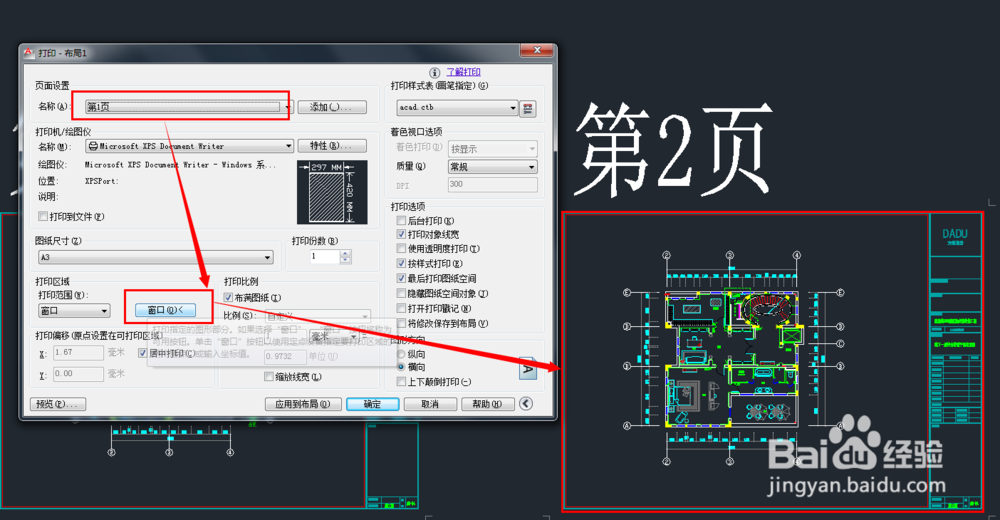Image resolution: width=1000 pixels, height=520 pixels.
Task: Select the 横向 landscape radio button
Action: 401,368
